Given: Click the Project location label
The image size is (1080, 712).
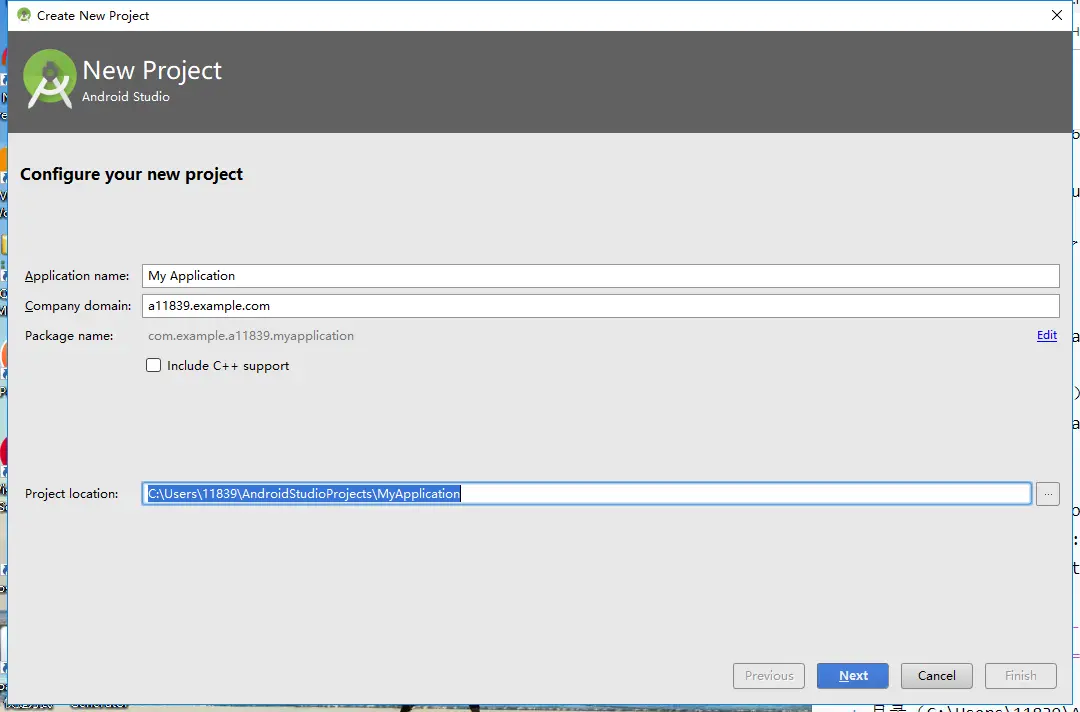Looking at the screenshot, I should 72,494.
